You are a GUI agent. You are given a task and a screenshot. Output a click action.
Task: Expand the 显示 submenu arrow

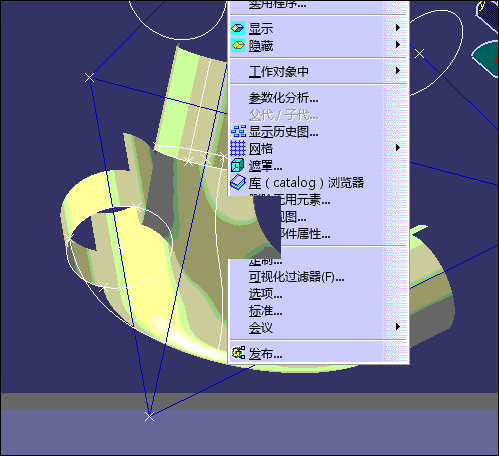(398, 28)
